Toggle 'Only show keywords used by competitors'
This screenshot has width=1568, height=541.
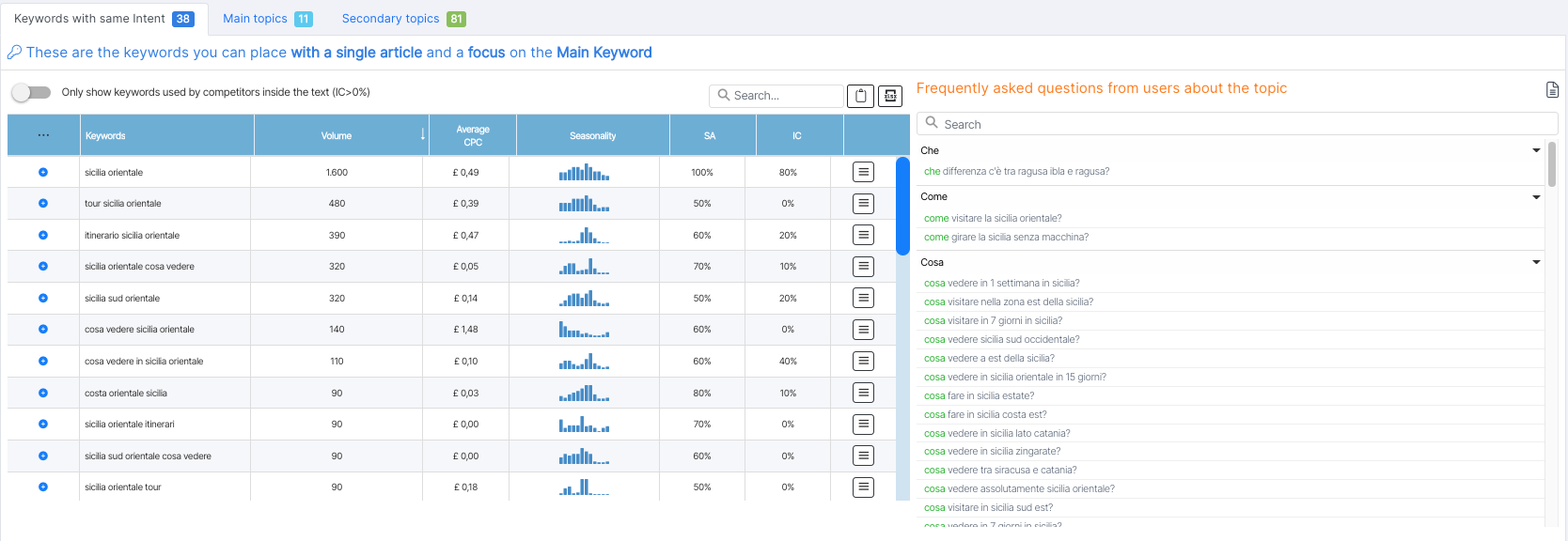click(x=31, y=92)
